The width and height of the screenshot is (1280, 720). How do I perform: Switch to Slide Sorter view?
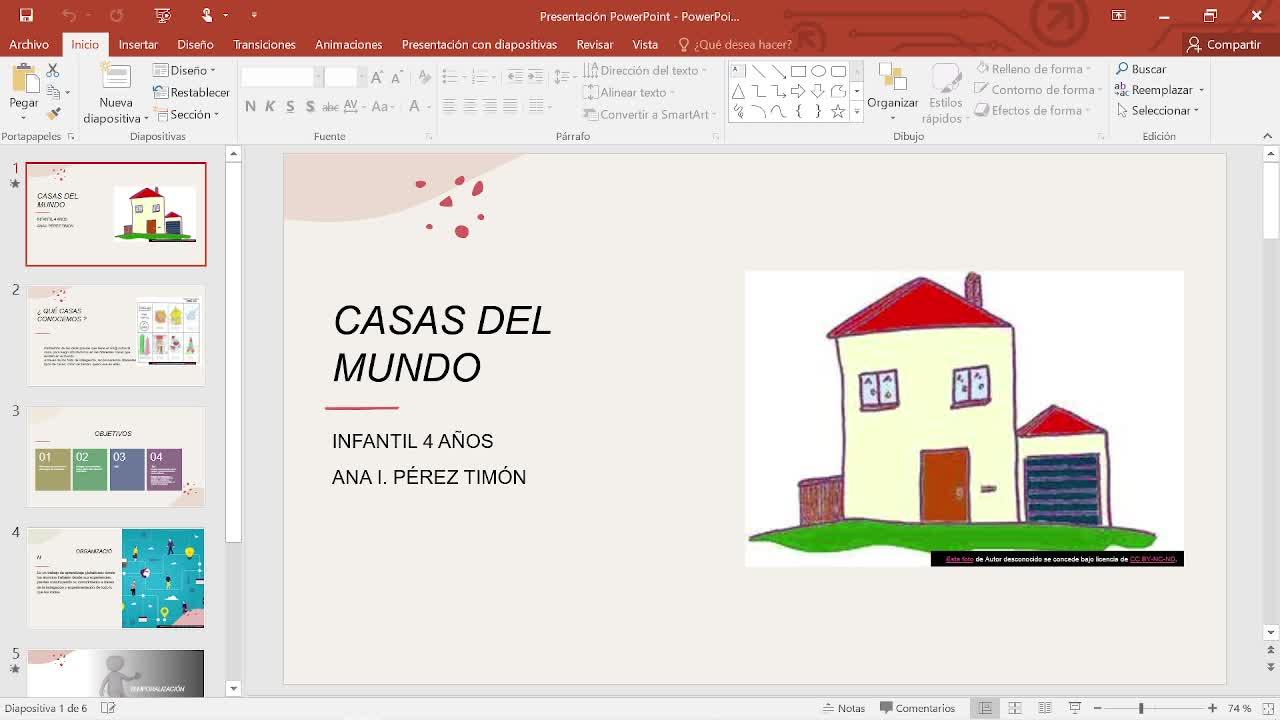coord(1015,708)
